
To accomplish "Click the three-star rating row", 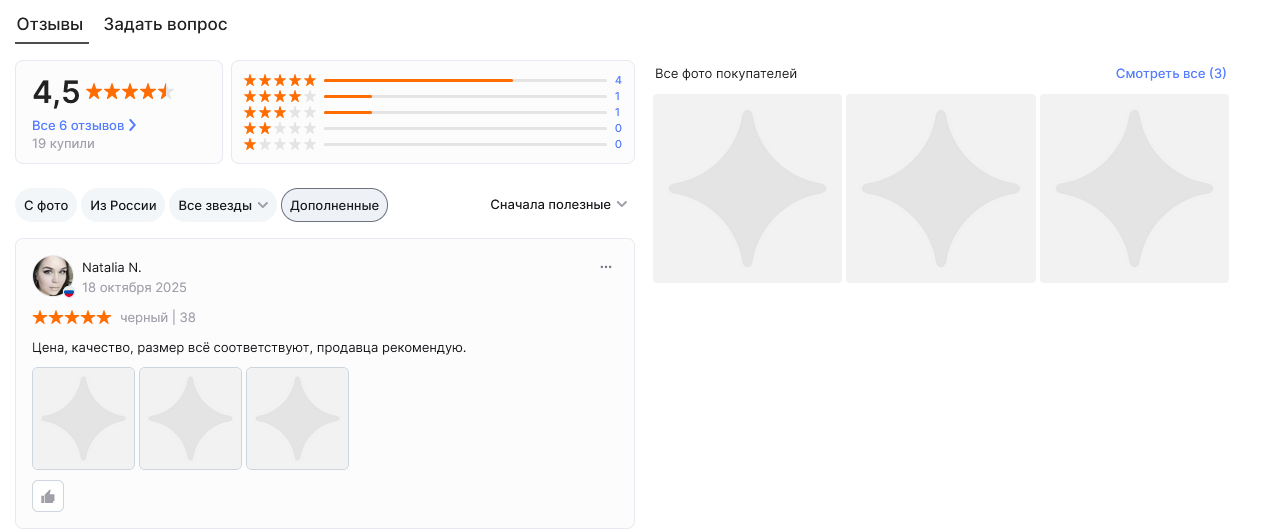I will (x=432, y=112).
